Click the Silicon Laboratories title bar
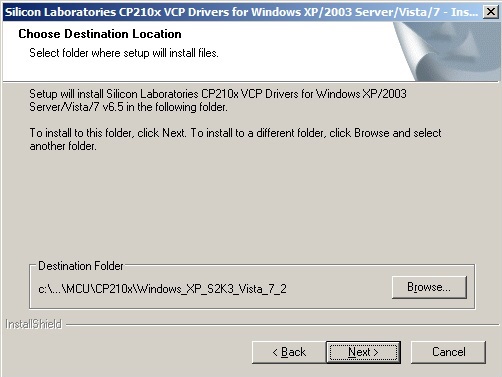Screen dimensions: 502x377 coord(242,12)
